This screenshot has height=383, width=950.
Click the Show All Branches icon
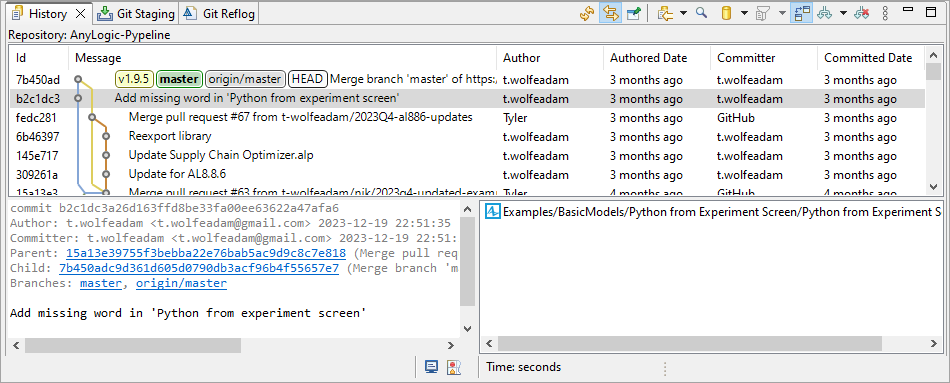click(825, 13)
